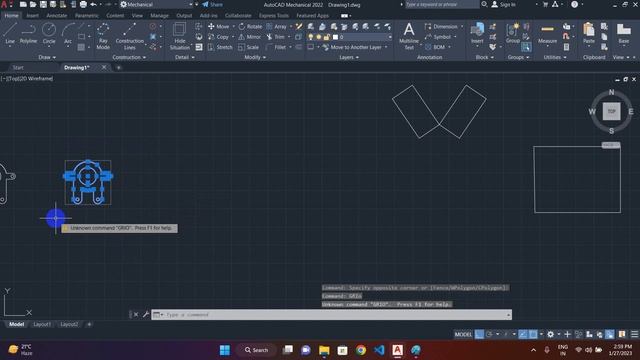Viewport: 640px width, 360px height.
Task: Expand the Draw panel
Action: pos(47,58)
